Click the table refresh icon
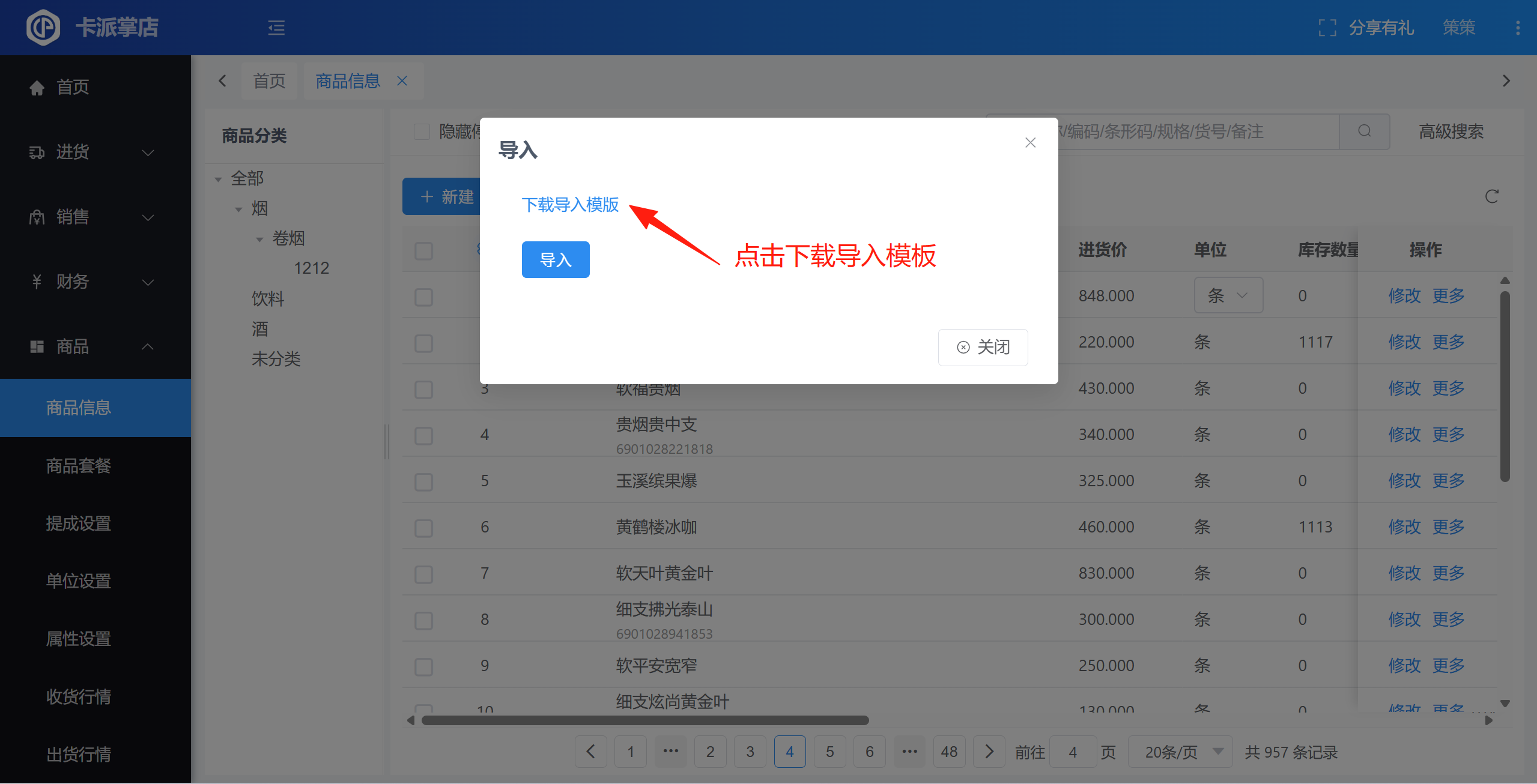Screen dimensions: 1537x784 click(1491, 197)
